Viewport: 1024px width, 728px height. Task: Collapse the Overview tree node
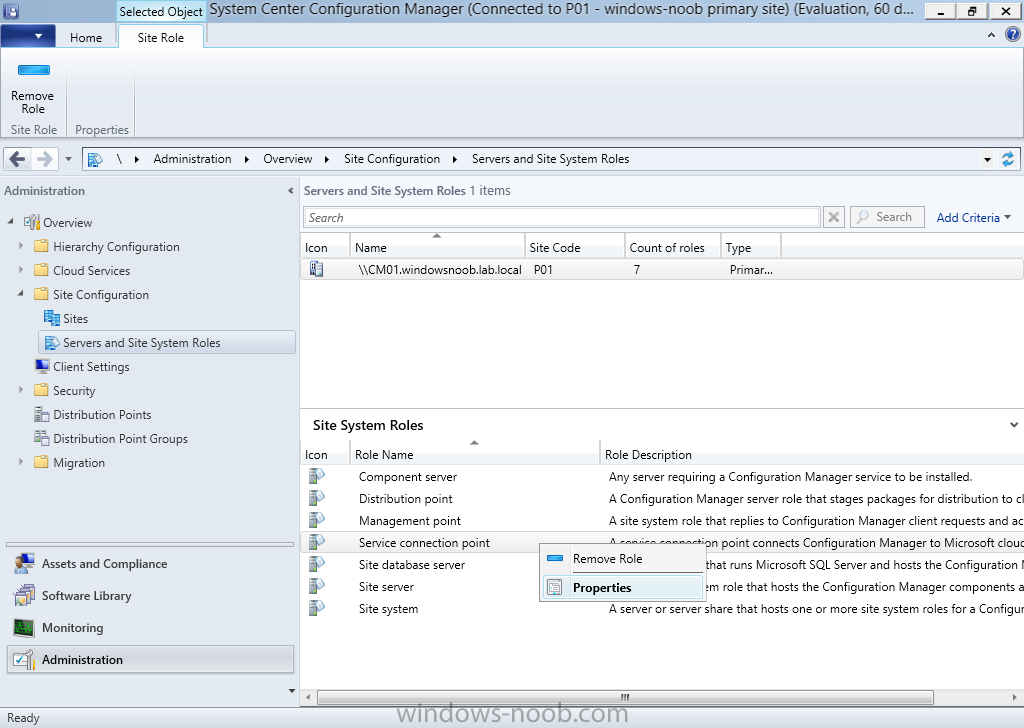coord(10,222)
